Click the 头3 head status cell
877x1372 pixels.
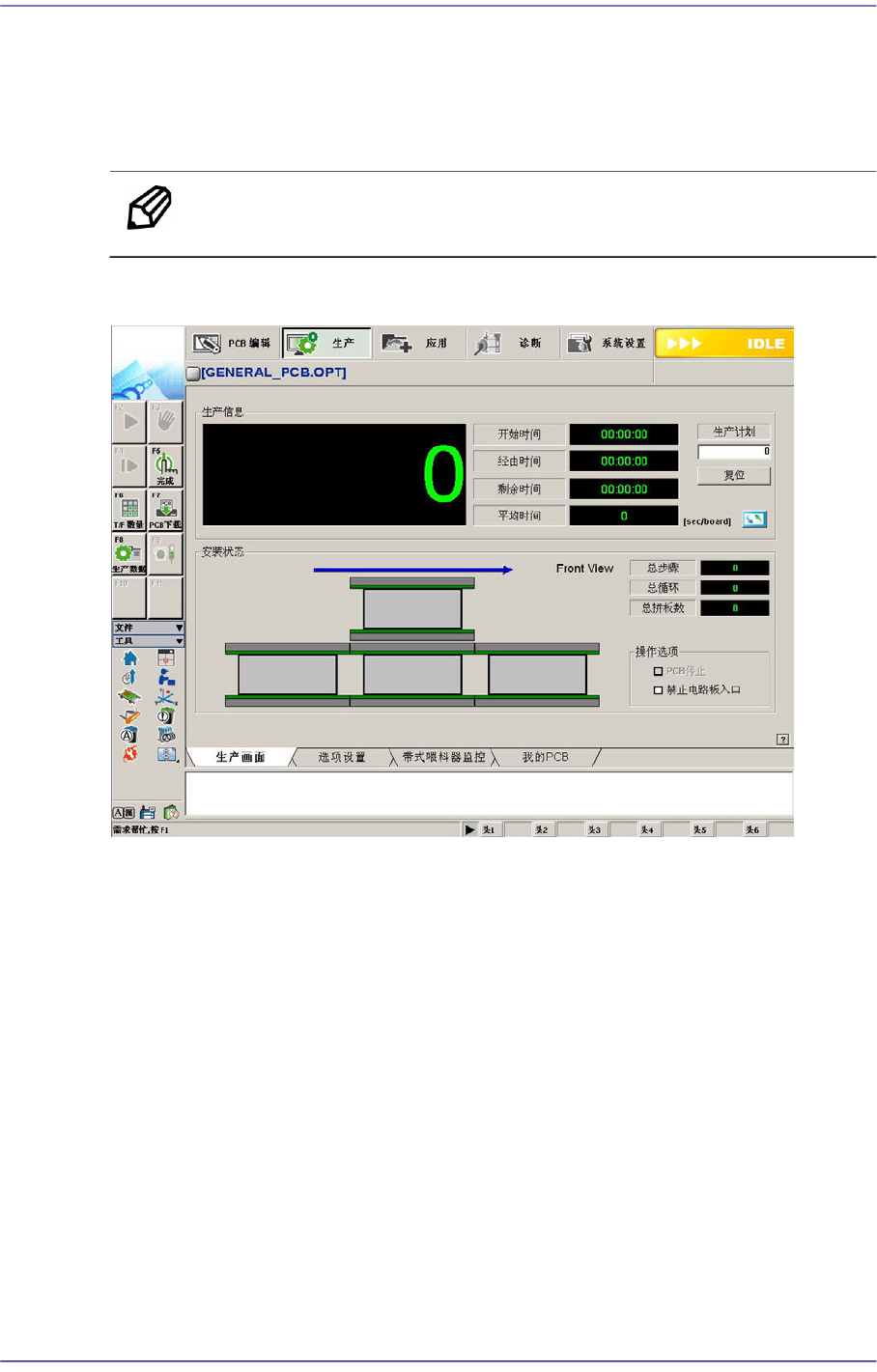coord(595,829)
